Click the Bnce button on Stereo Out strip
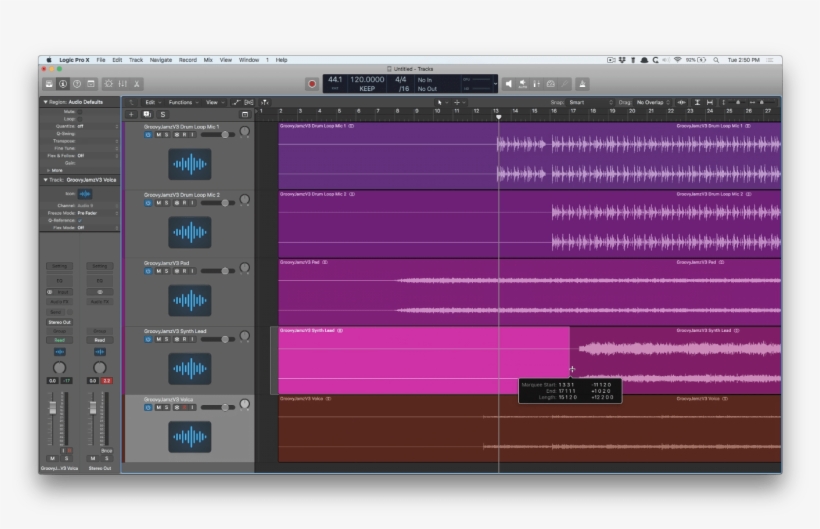Screen dimensions: 820x529 106,451
